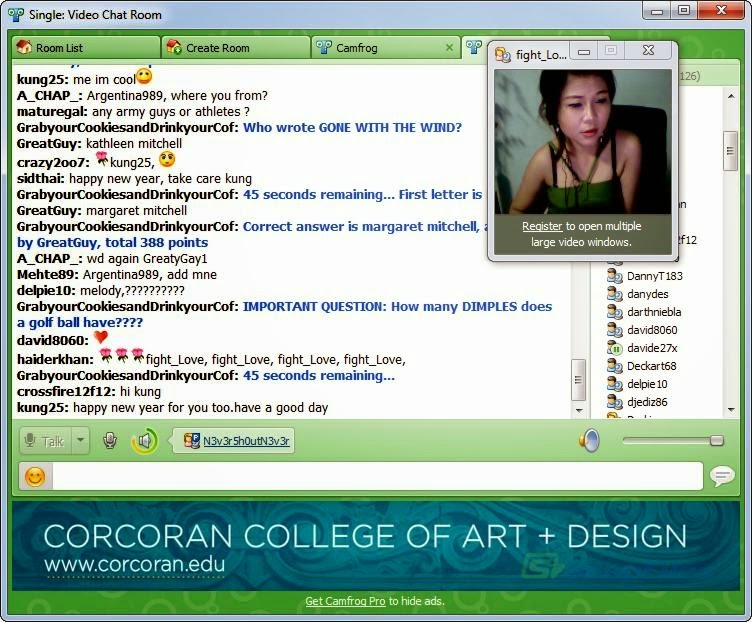Click haiderkhan's rose emoticons
The height and width of the screenshot is (622, 752).
point(122,356)
